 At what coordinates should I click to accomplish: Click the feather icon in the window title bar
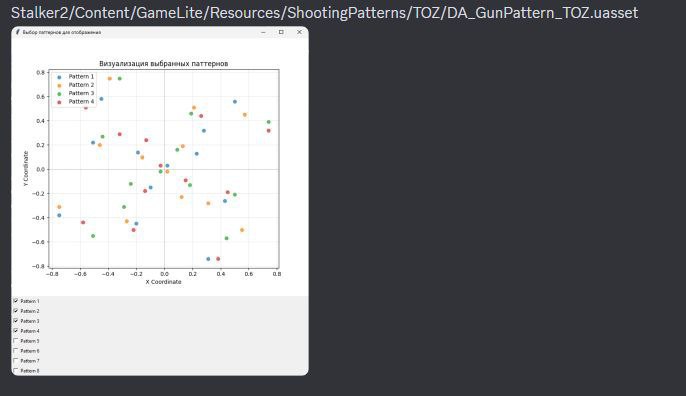click(18, 32)
